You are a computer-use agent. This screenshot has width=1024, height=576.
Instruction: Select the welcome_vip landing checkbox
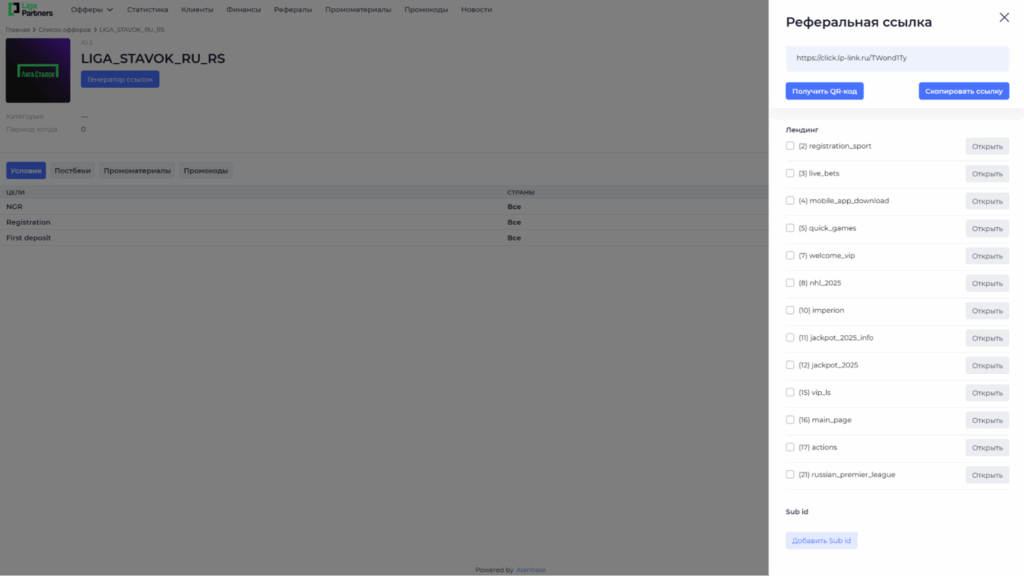tap(790, 255)
